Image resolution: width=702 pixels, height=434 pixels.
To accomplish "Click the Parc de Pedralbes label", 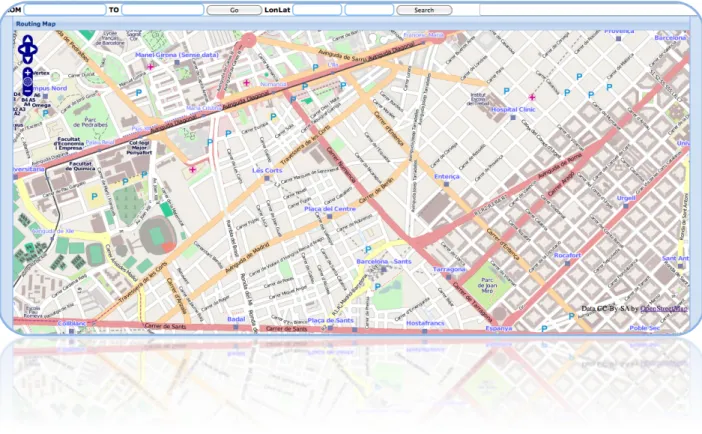I will tap(90, 122).
